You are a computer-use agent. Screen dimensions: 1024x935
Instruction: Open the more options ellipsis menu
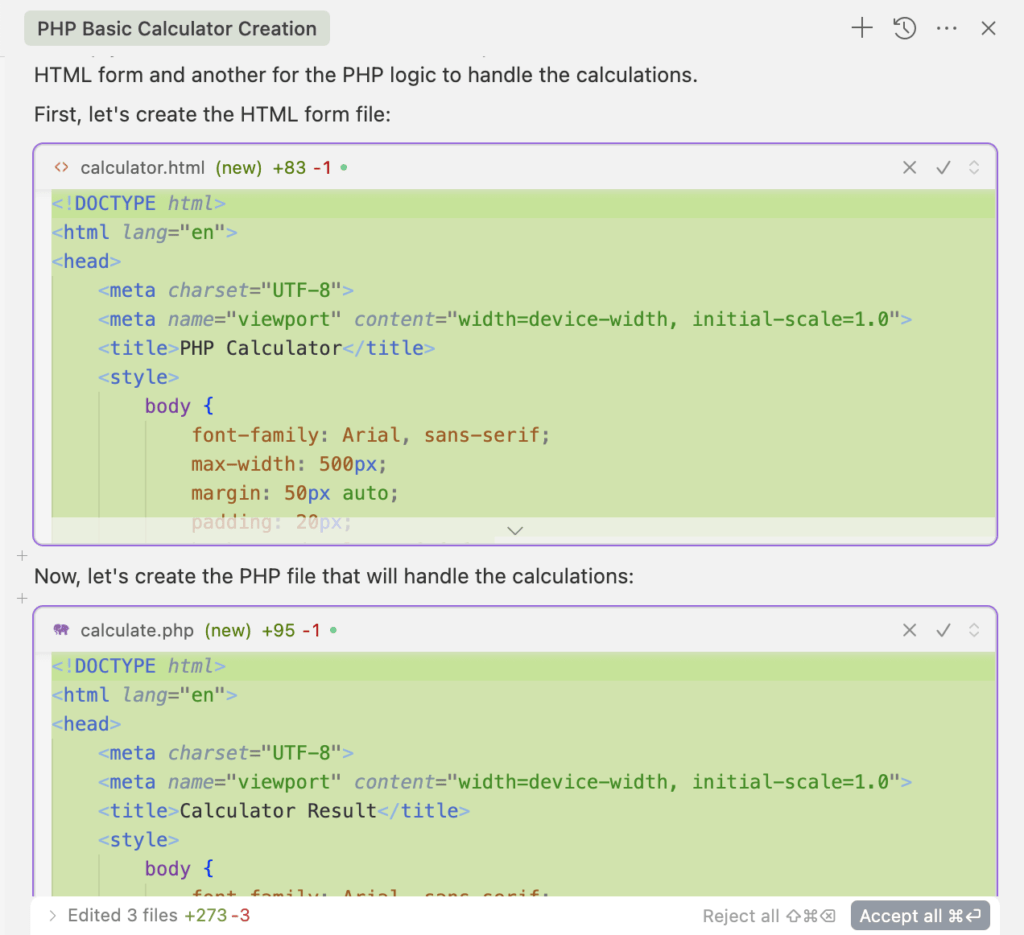[947, 28]
